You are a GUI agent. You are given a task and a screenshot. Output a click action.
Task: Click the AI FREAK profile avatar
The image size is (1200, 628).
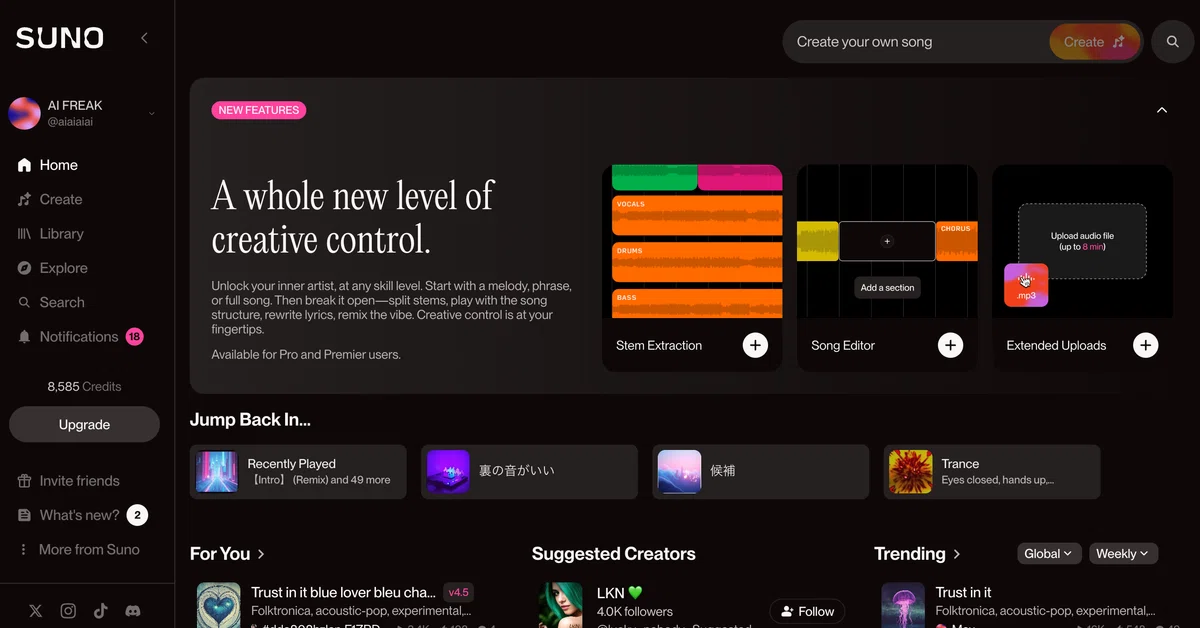[24, 113]
